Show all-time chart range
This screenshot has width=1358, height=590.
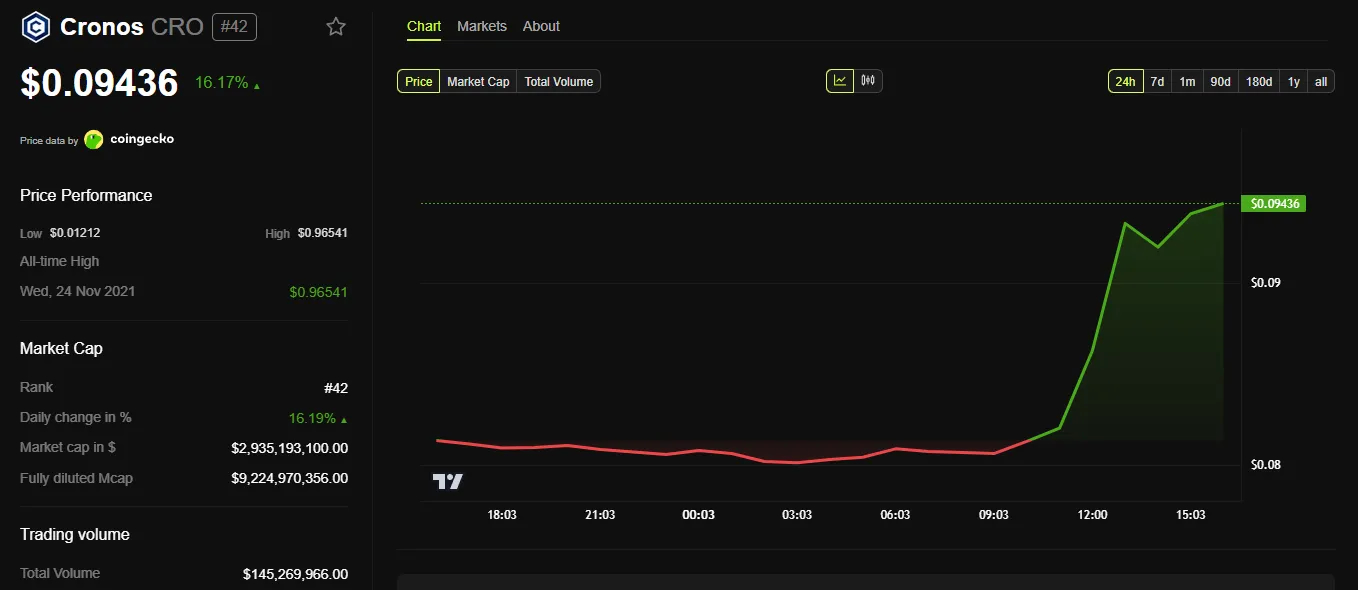1321,82
